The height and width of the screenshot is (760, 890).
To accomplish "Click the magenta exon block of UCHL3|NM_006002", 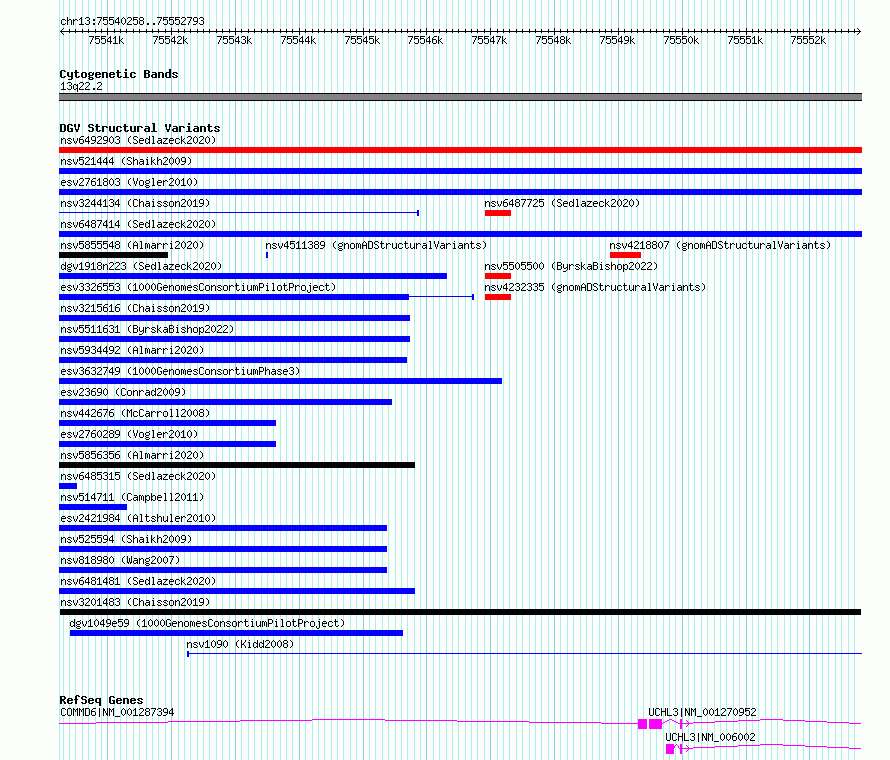I will [x=670, y=749].
